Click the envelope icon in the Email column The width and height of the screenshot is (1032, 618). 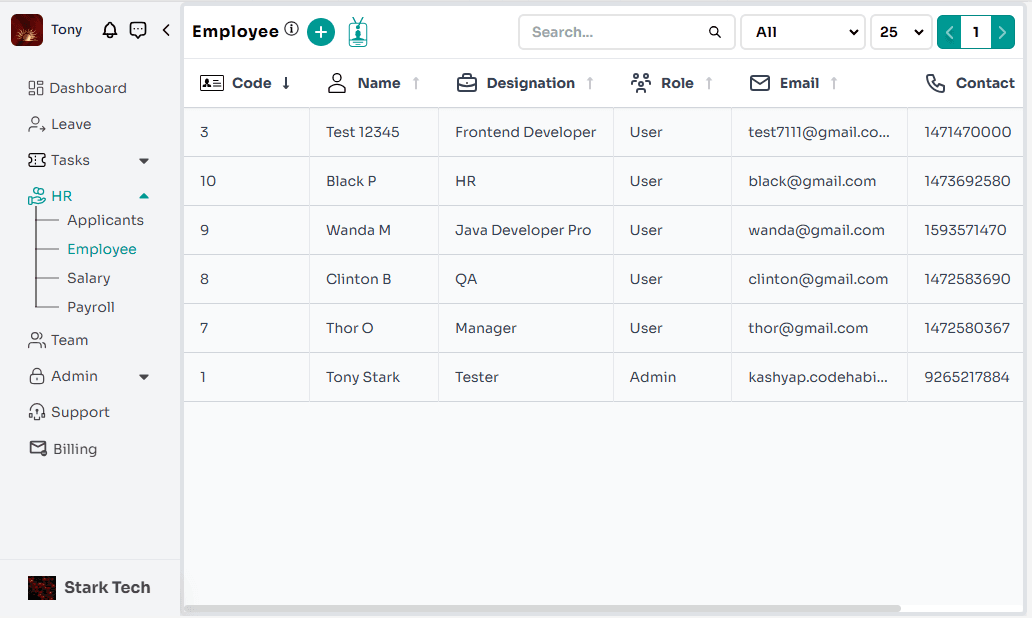click(759, 83)
